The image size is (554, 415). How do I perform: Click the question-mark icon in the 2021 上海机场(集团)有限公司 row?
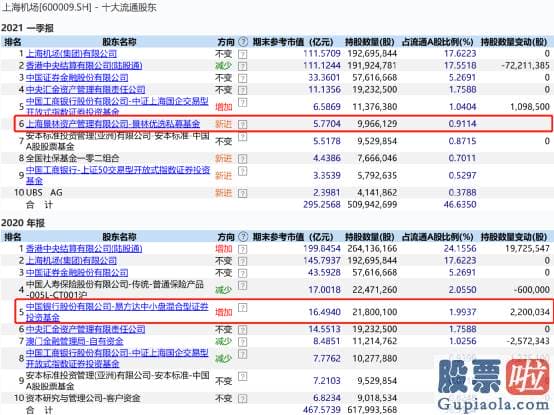(x=243, y=54)
